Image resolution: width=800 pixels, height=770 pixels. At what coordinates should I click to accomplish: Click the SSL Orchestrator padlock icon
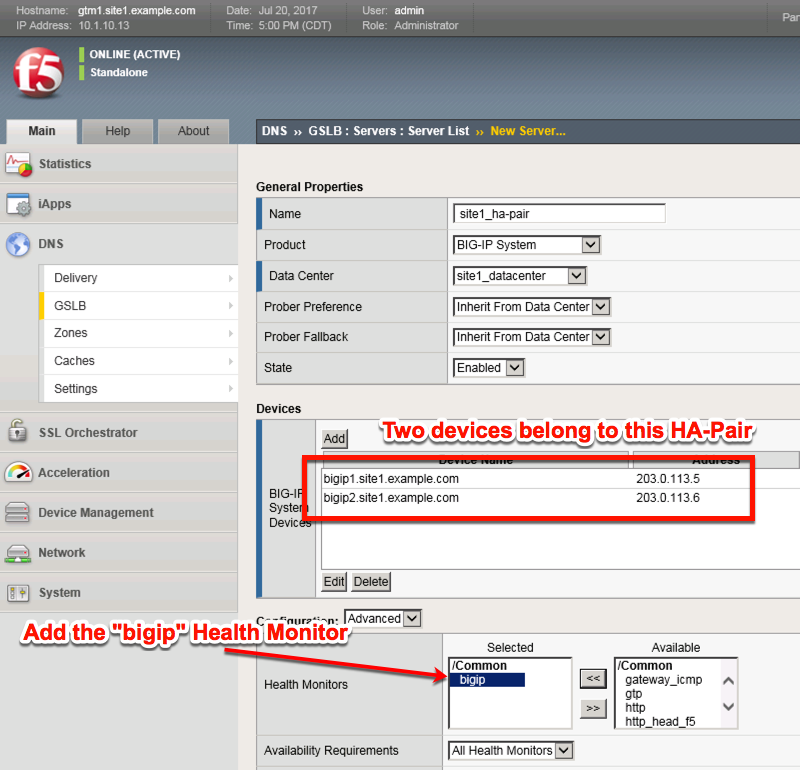[x=17, y=431]
